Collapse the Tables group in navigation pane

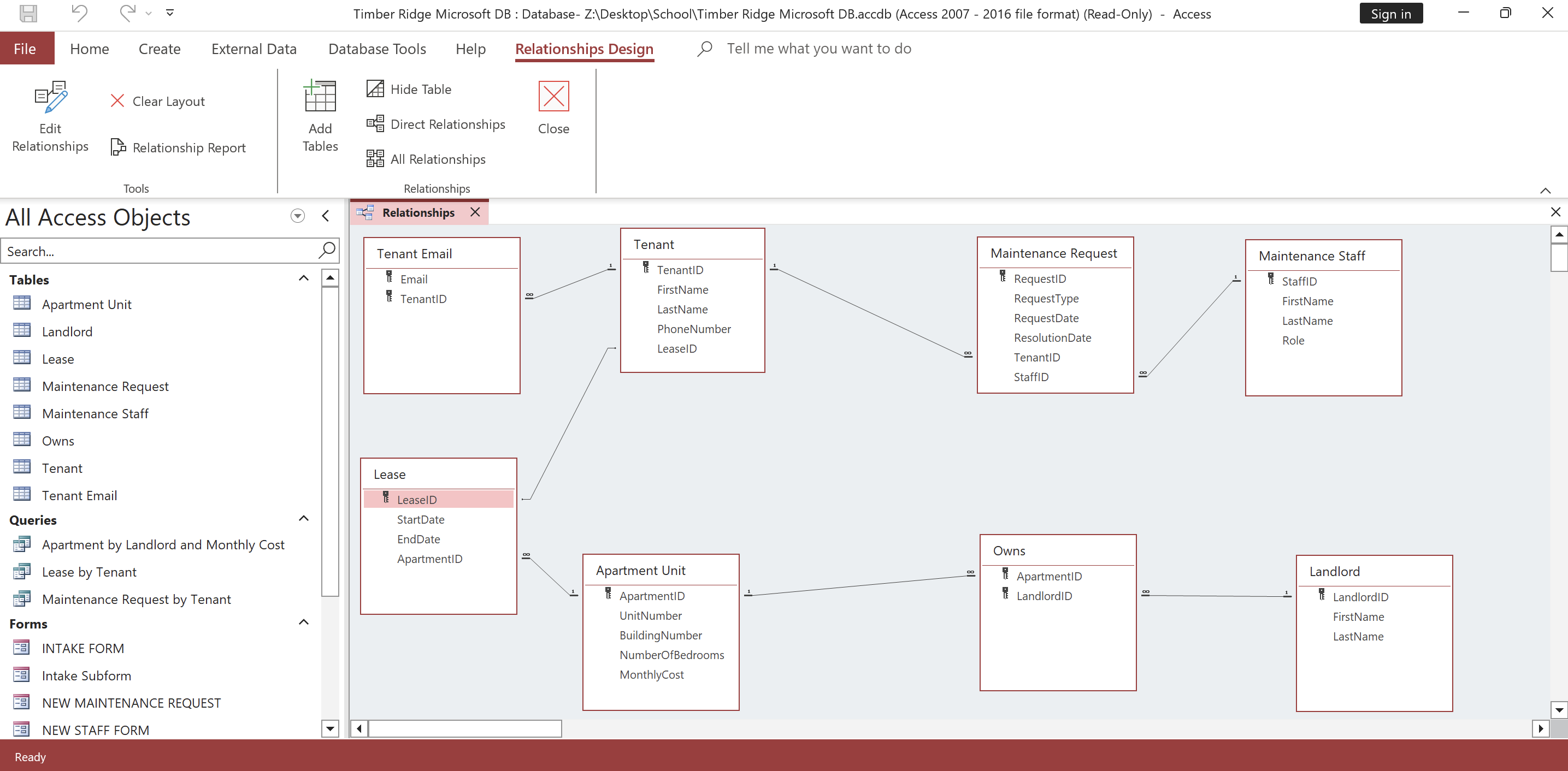(x=303, y=278)
